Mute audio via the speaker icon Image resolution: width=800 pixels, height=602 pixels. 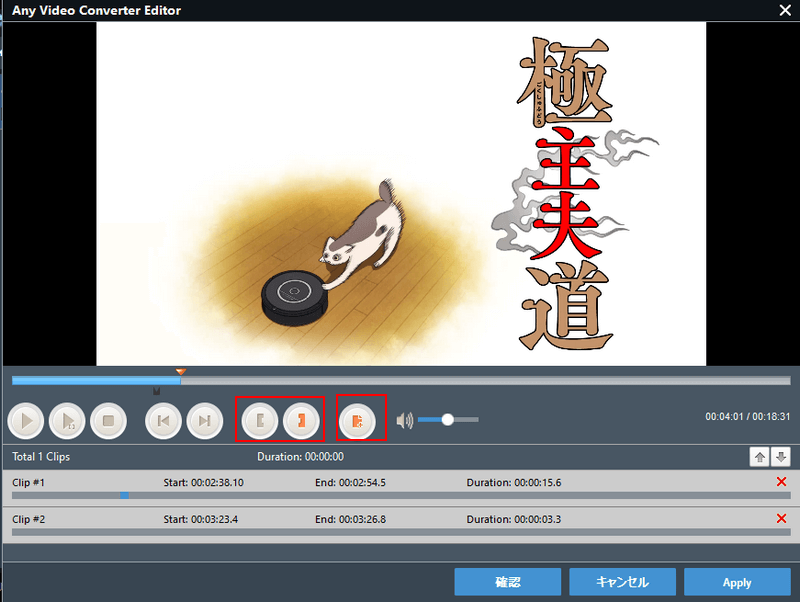click(x=405, y=420)
